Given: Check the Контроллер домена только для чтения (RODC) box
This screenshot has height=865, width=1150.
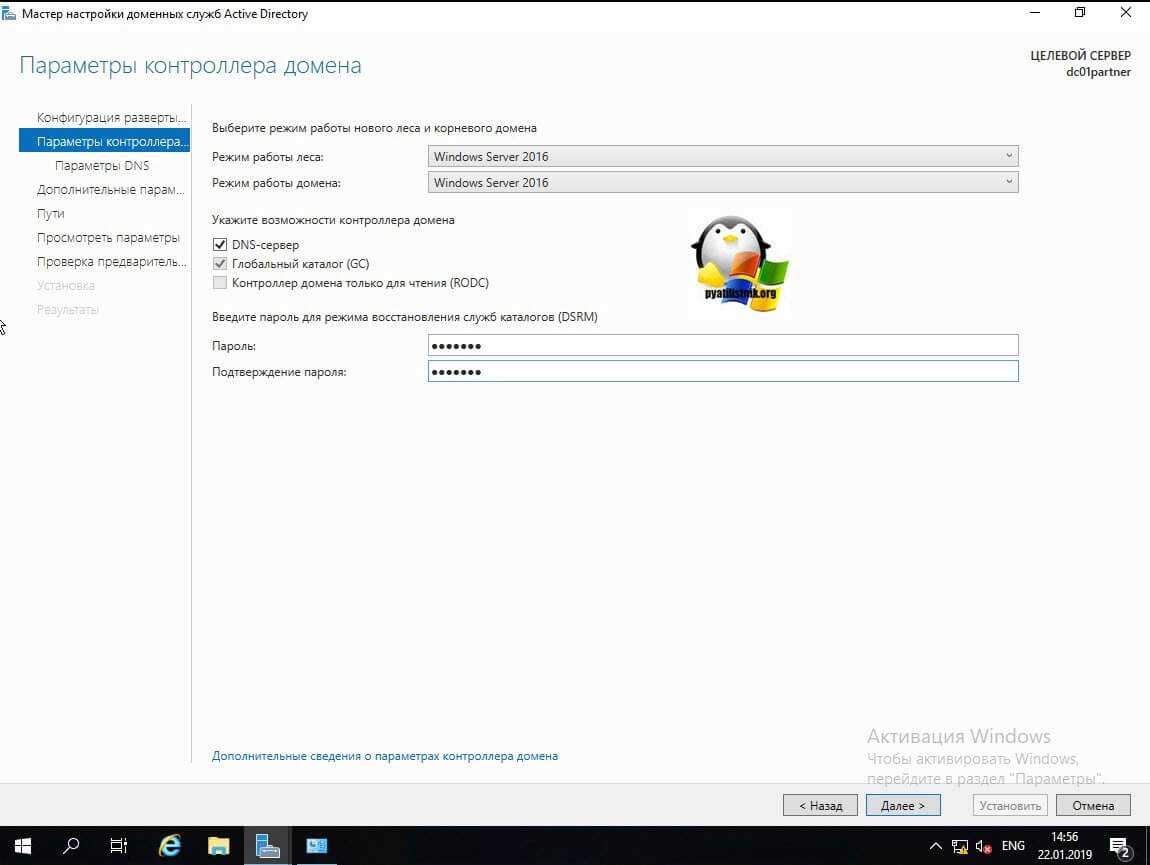Looking at the screenshot, I should (x=220, y=283).
